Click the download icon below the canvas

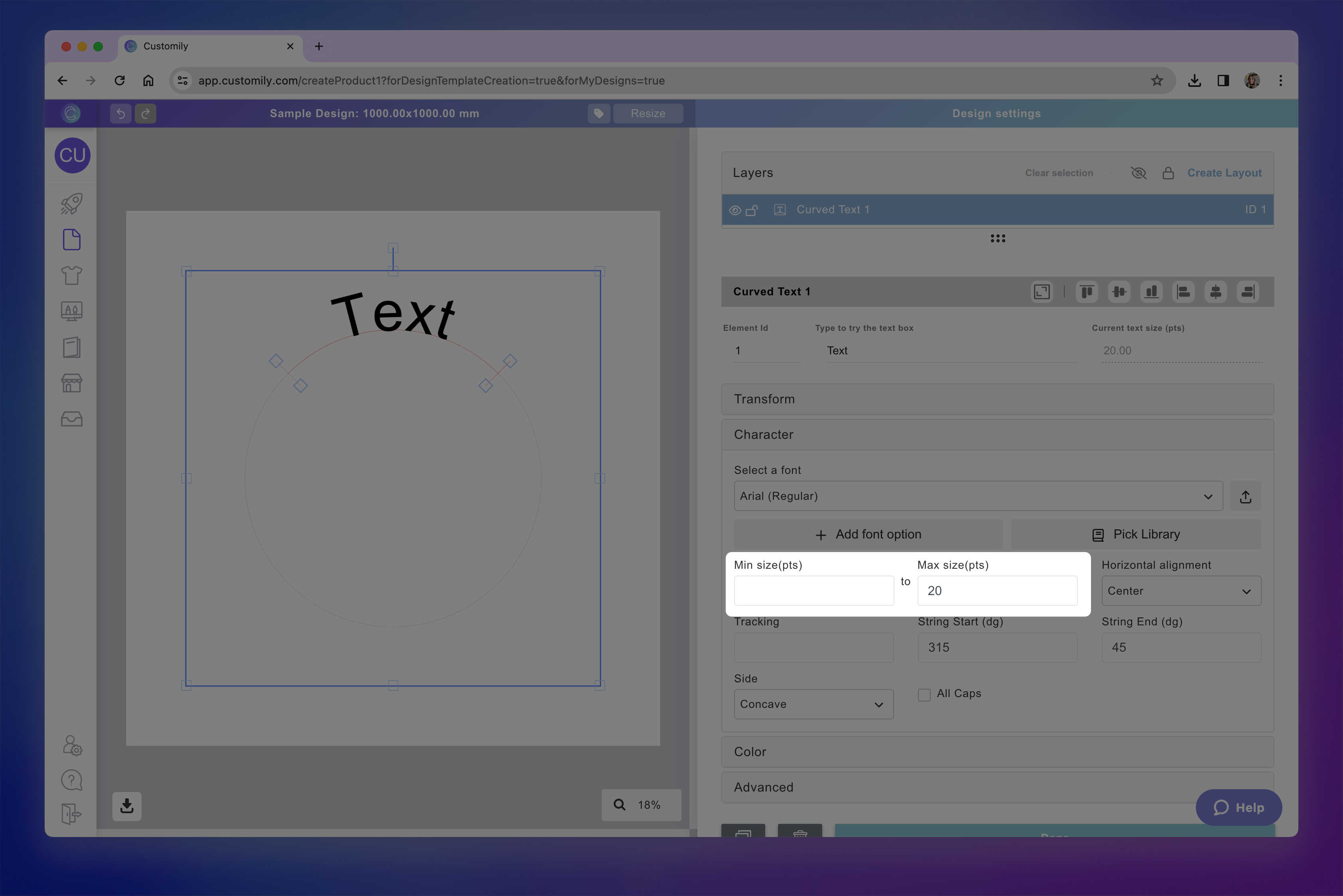(x=126, y=806)
